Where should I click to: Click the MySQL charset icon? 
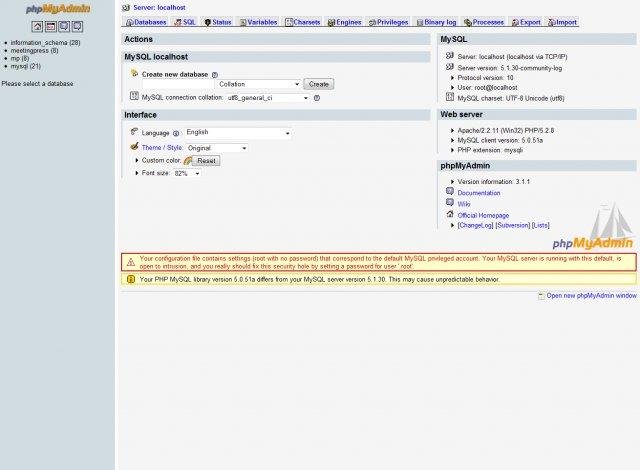pyautogui.click(x=450, y=97)
